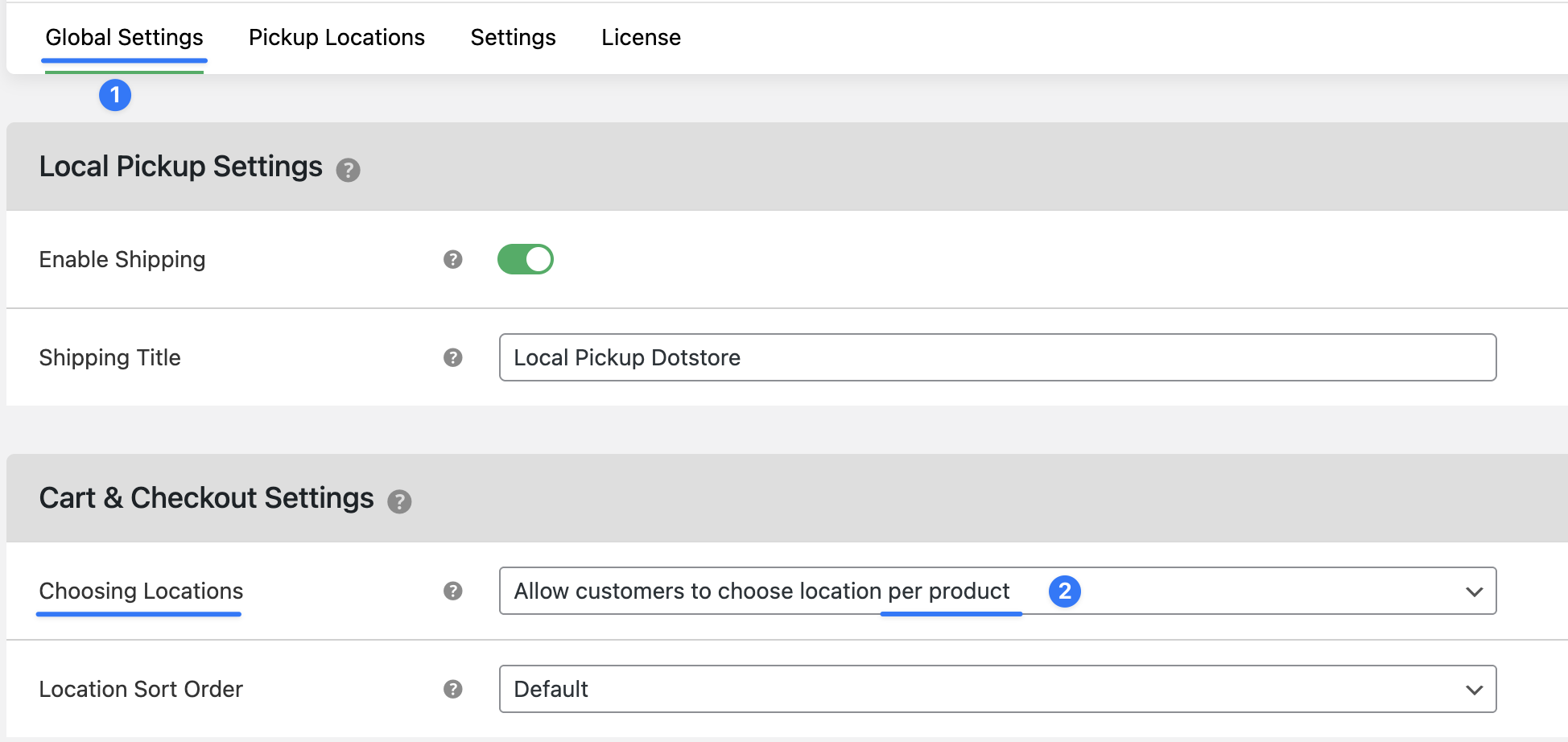Screen dimensions: 1568x742
Task: Click the Shipping Title help icon
Action: [453, 357]
